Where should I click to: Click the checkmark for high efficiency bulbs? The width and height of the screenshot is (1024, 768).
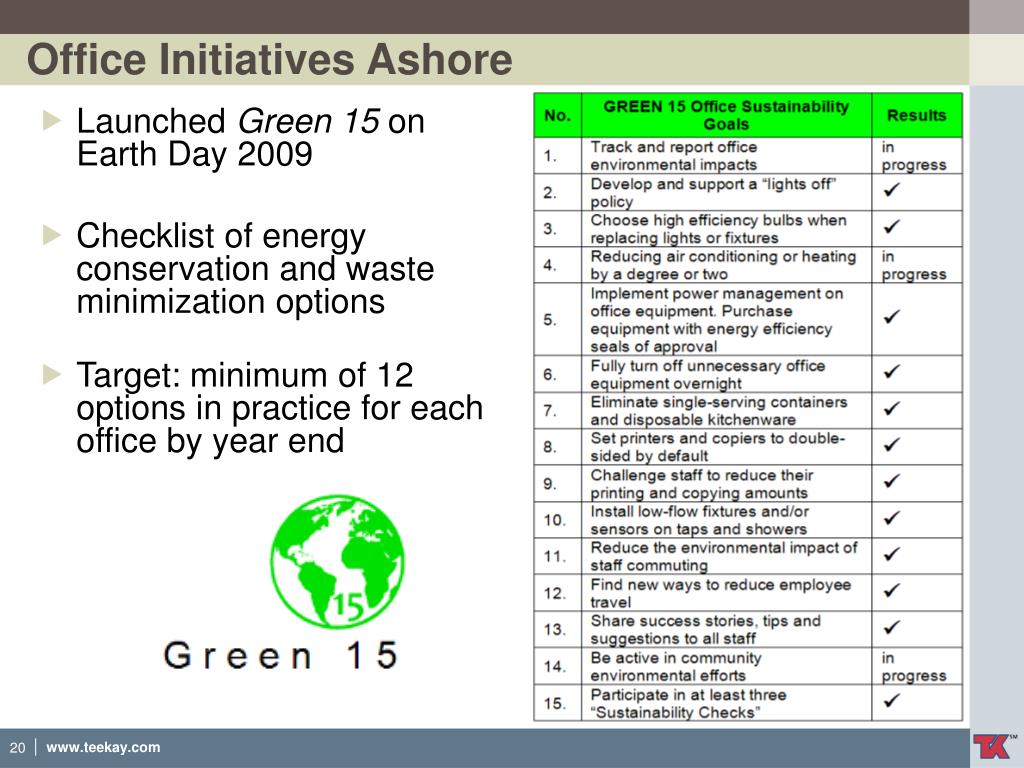tap(891, 227)
